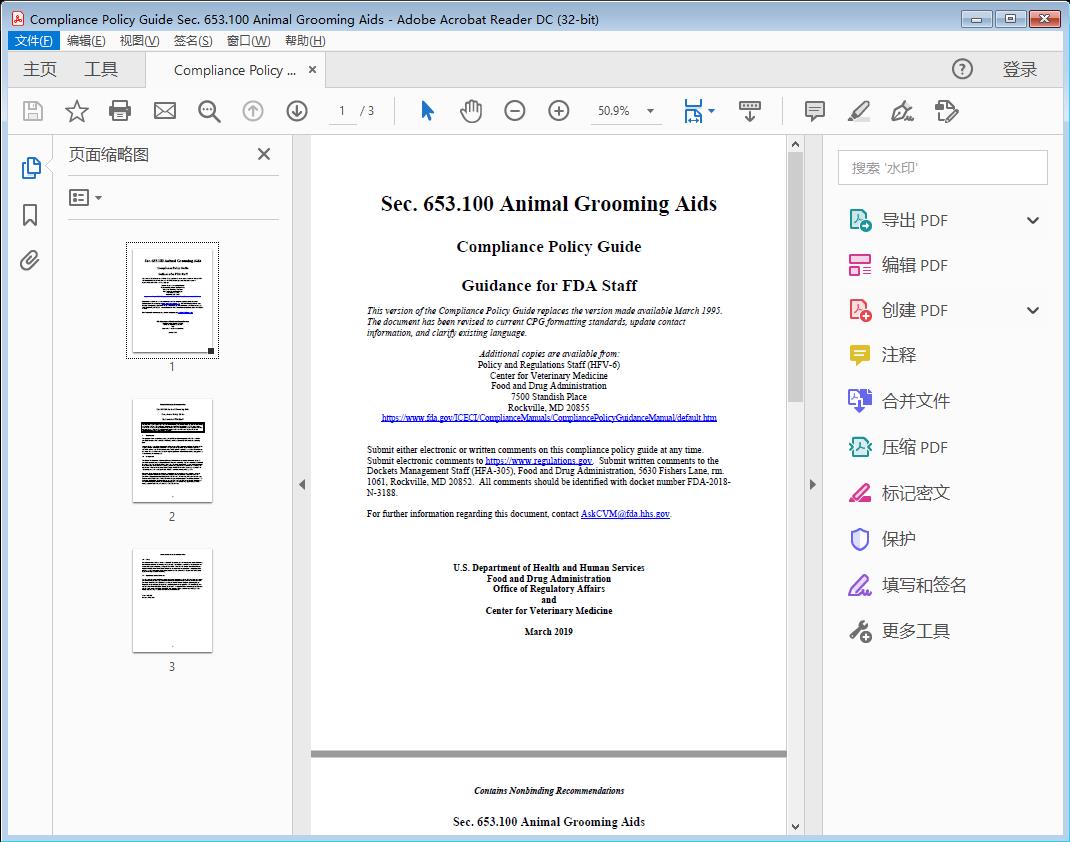Click the 登录 sign-in button
The width and height of the screenshot is (1070, 842).
point(1019,69)
